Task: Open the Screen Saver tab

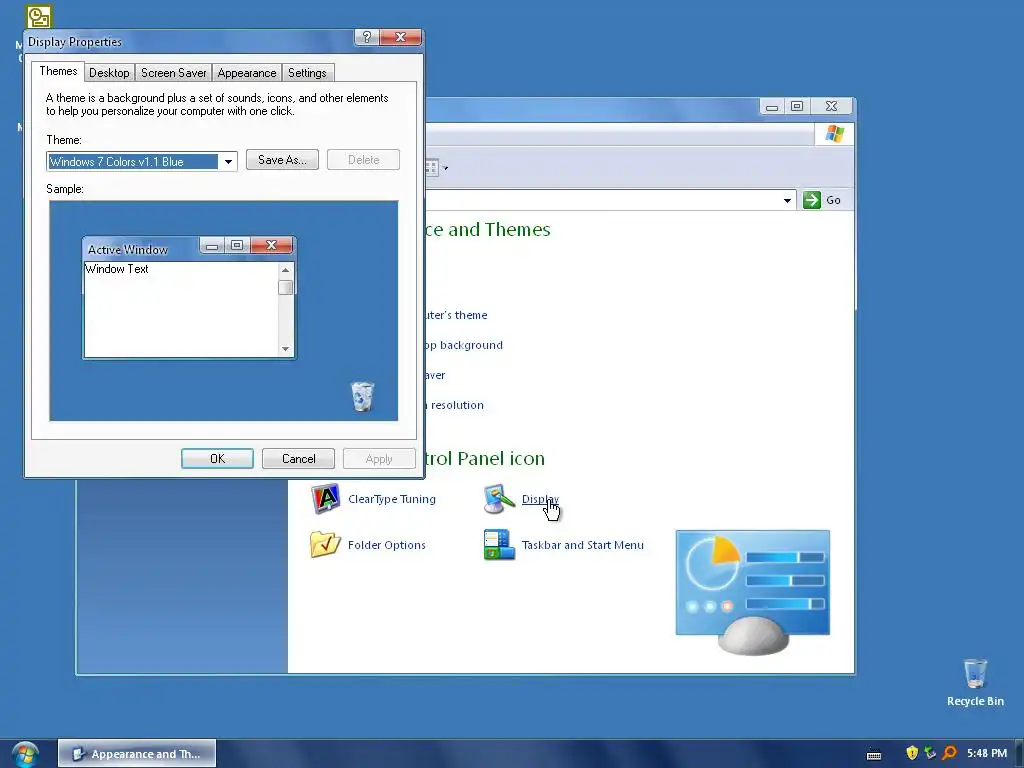Action: (174, 72)
